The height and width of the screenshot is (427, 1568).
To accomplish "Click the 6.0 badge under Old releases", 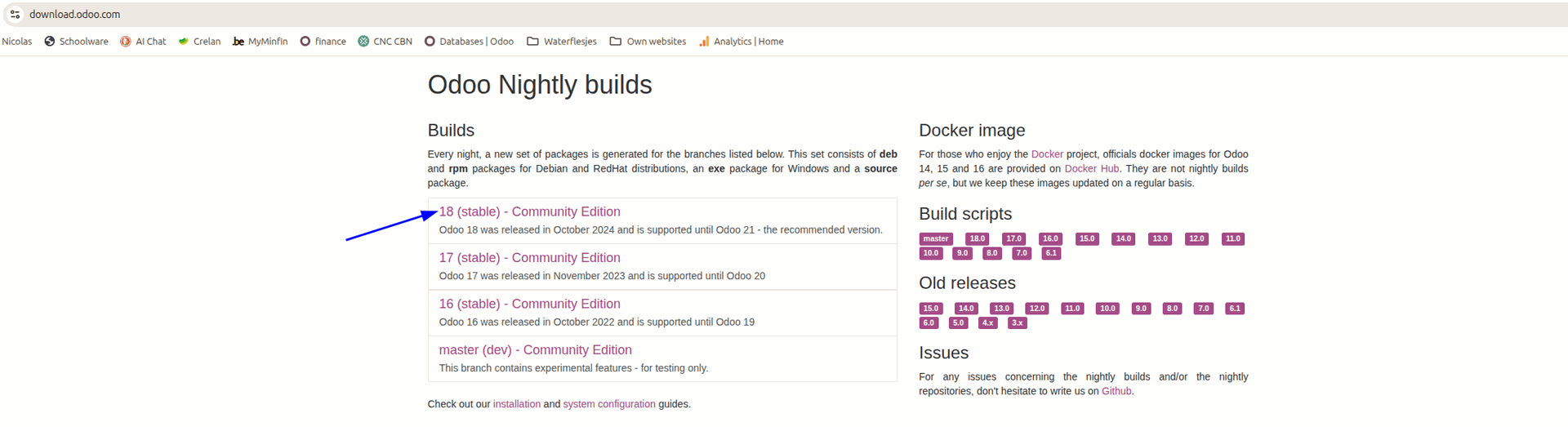I will (929, 322).
